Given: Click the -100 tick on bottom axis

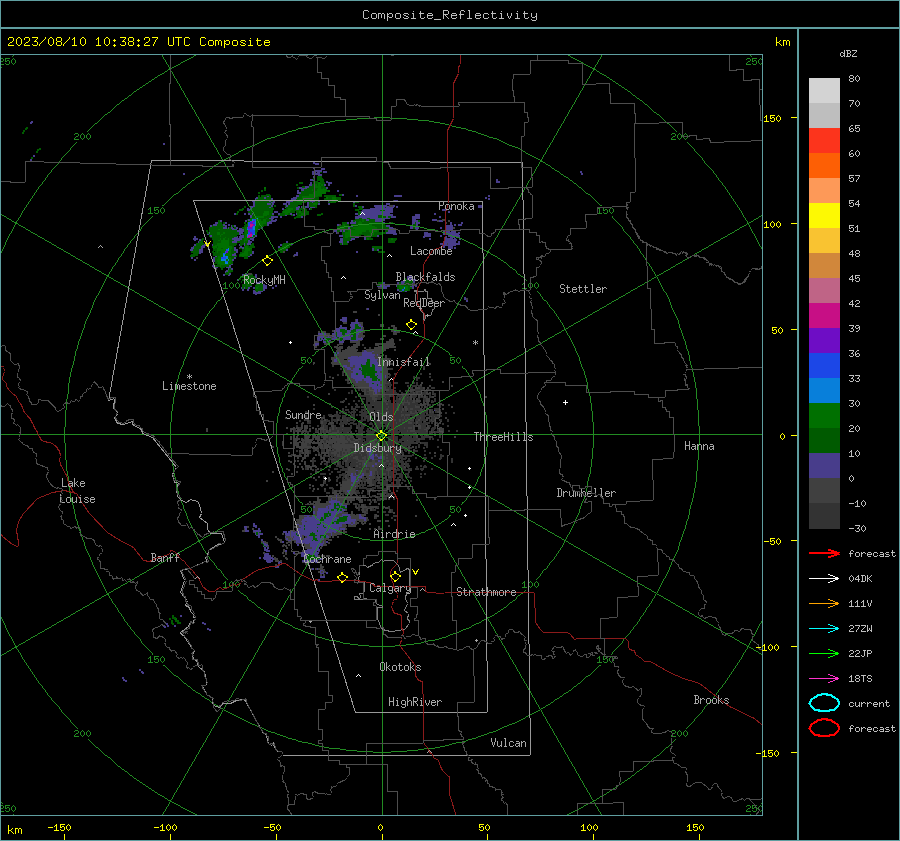Looking at the screenshot, I should point(165,828).
